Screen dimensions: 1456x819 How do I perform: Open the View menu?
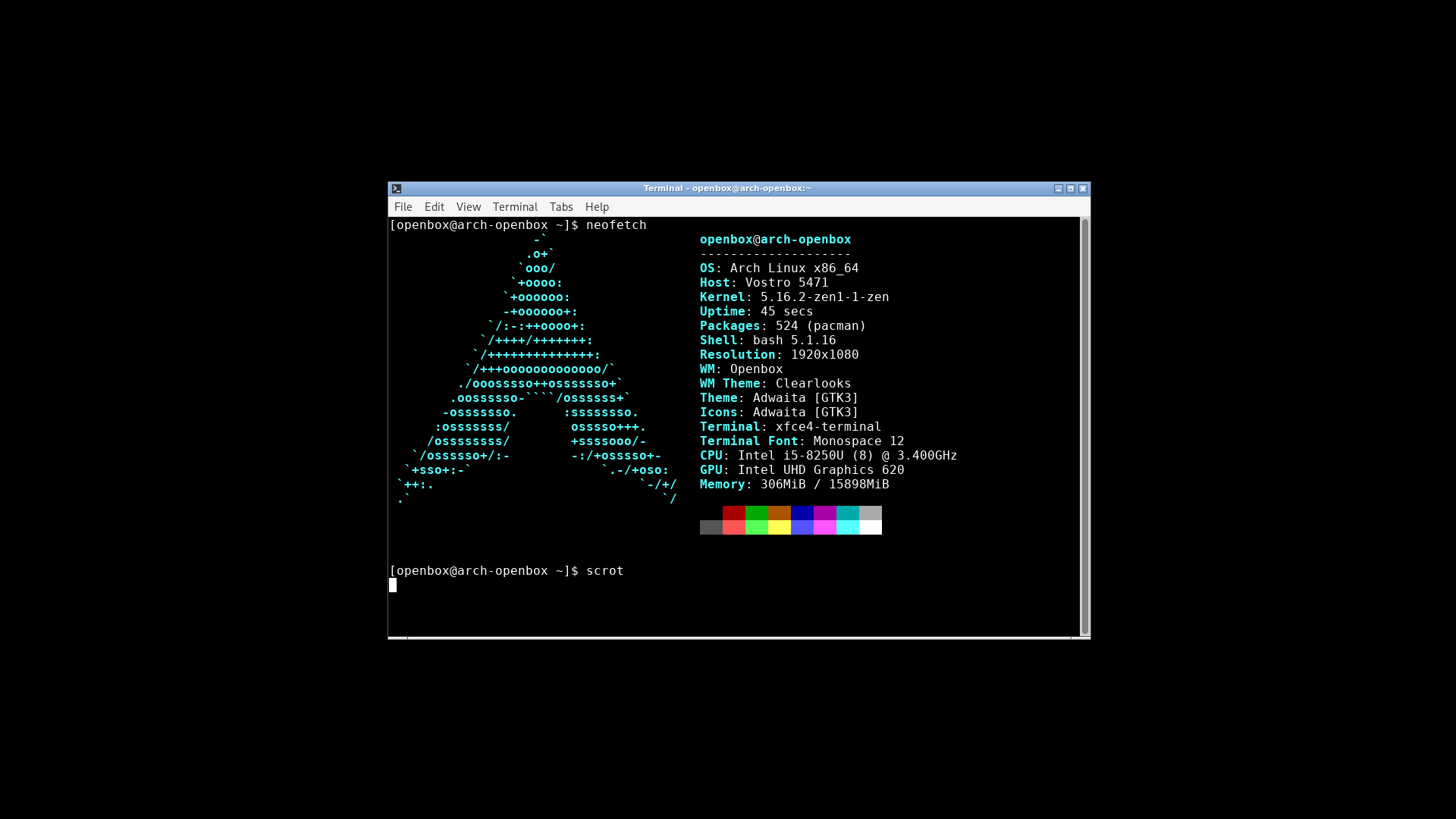click(468, 207)
